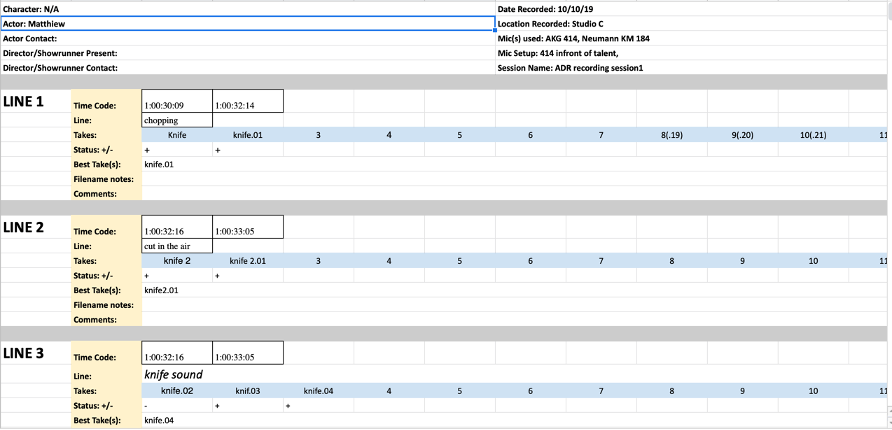Click time code '1:00:32:16' in Line 2
This screenshot has width=892, height=430.
pos(177,227)
